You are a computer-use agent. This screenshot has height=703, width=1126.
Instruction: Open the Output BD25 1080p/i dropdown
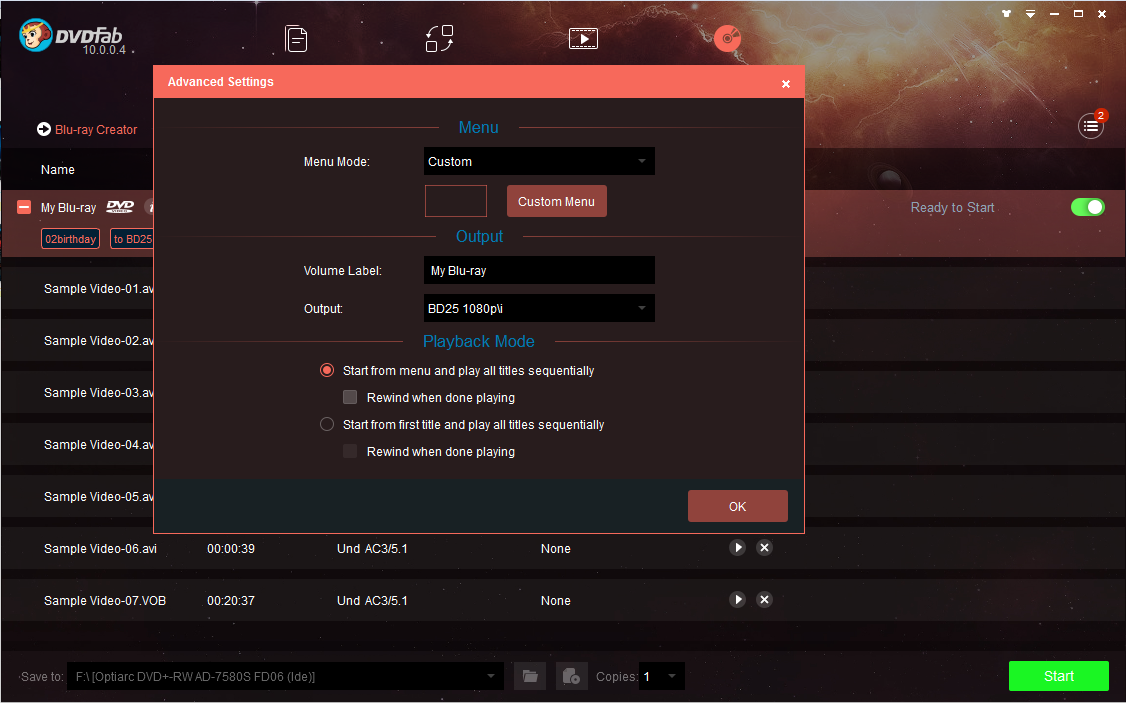[x=539, y=309]
